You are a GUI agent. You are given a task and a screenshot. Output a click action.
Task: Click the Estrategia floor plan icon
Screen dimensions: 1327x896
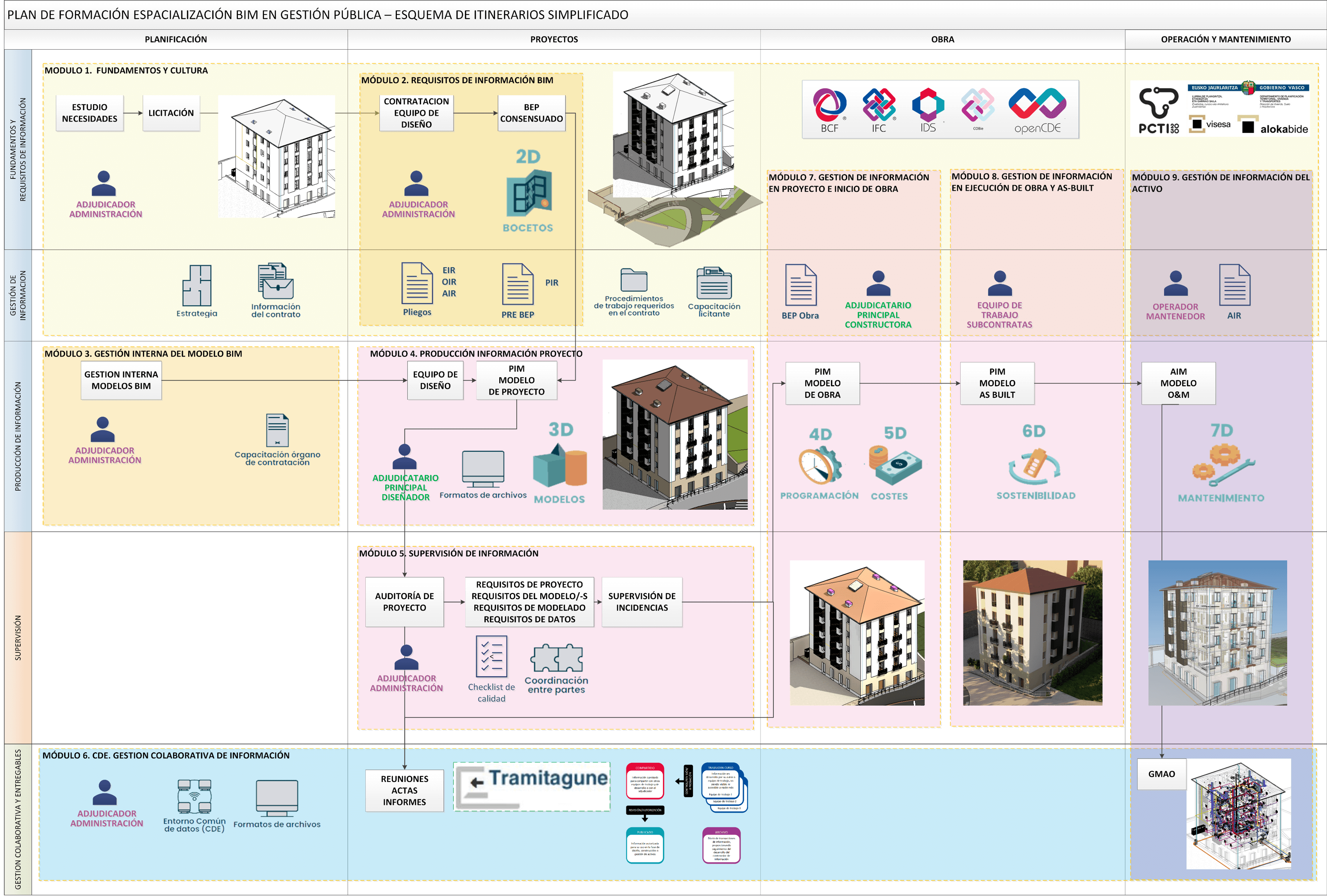click(x=196, y=286)
